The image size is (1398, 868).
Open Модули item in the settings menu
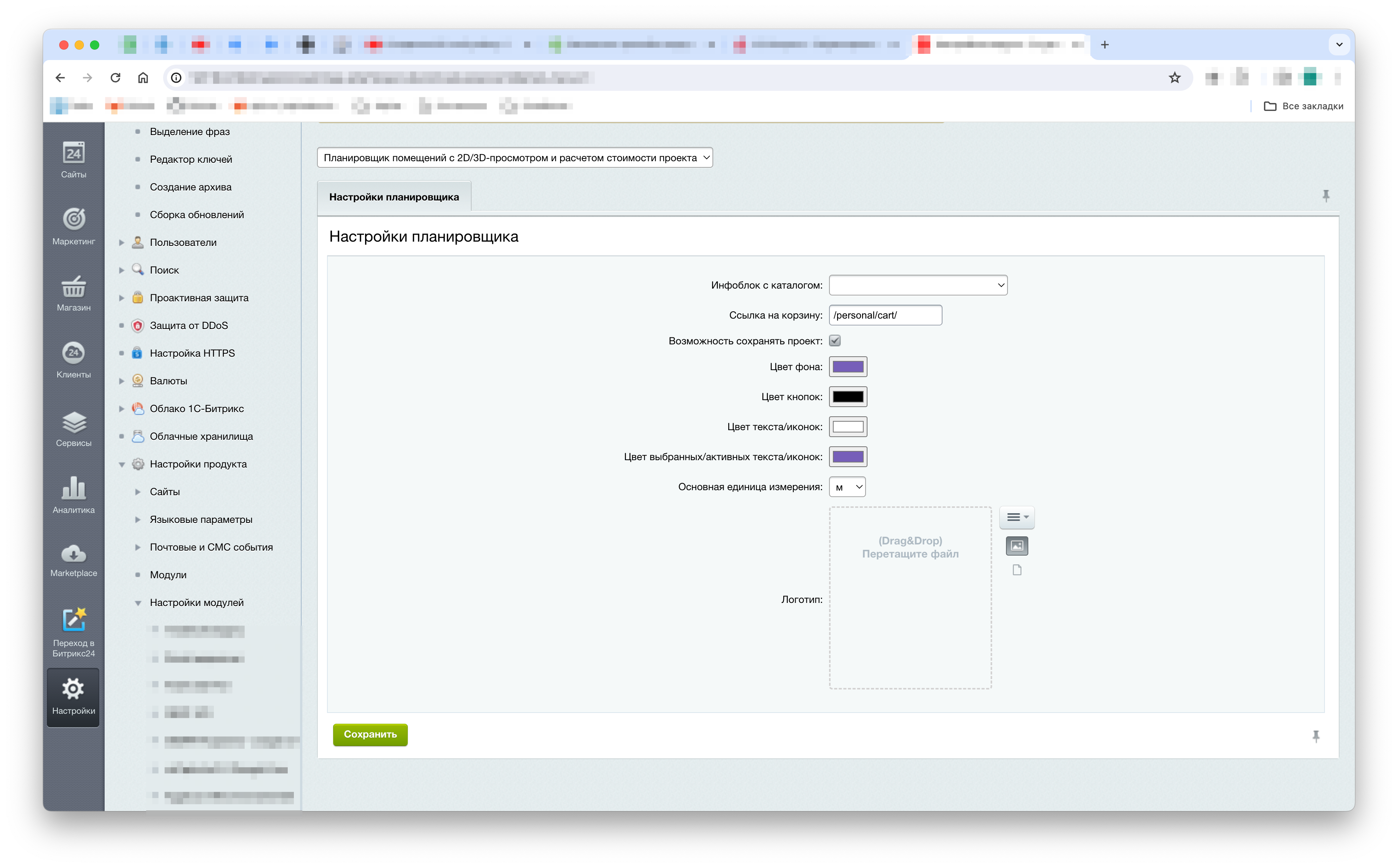click(168, 575)
